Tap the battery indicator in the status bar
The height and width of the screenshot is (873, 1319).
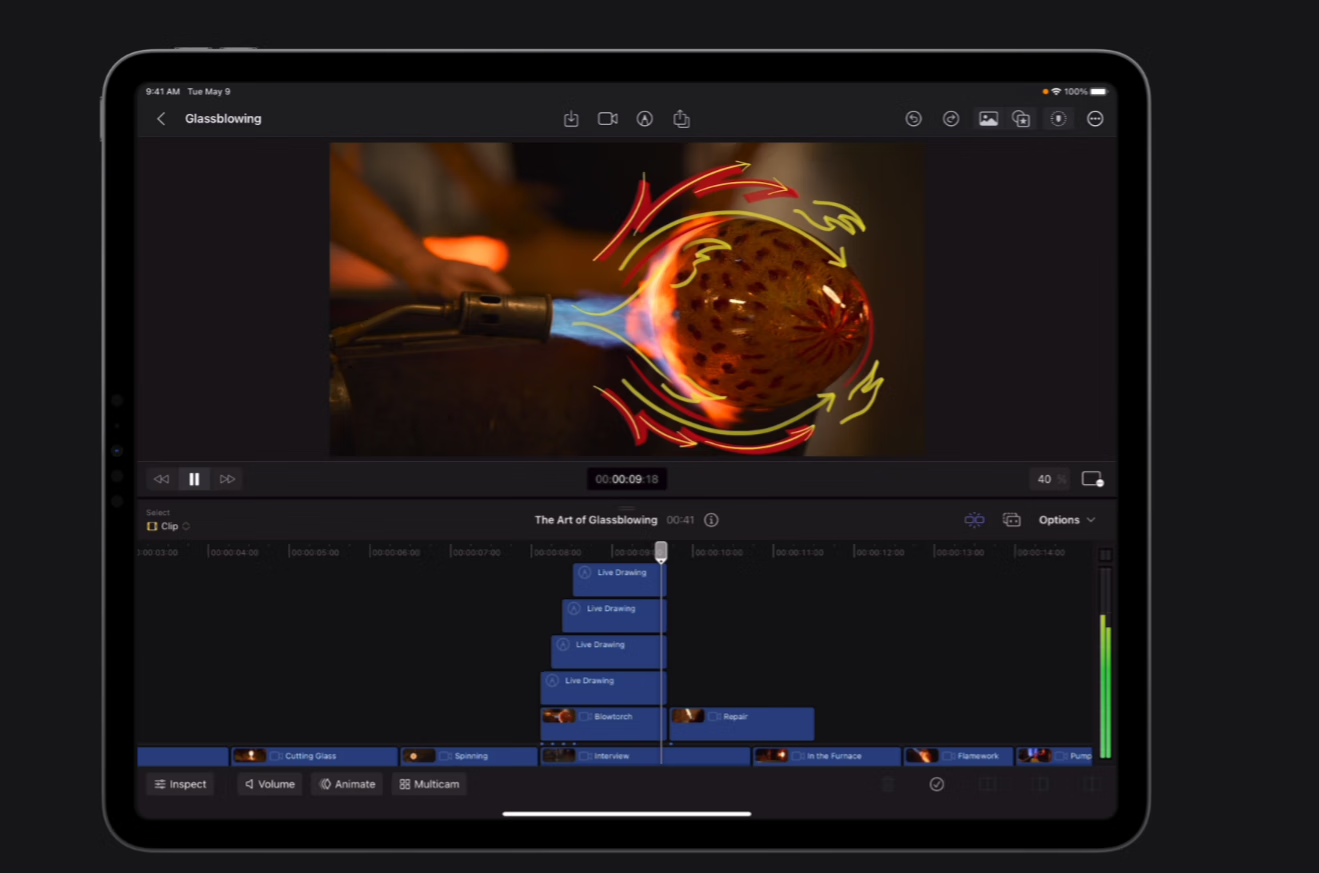pyautogui.click(x=1099, y=92)
